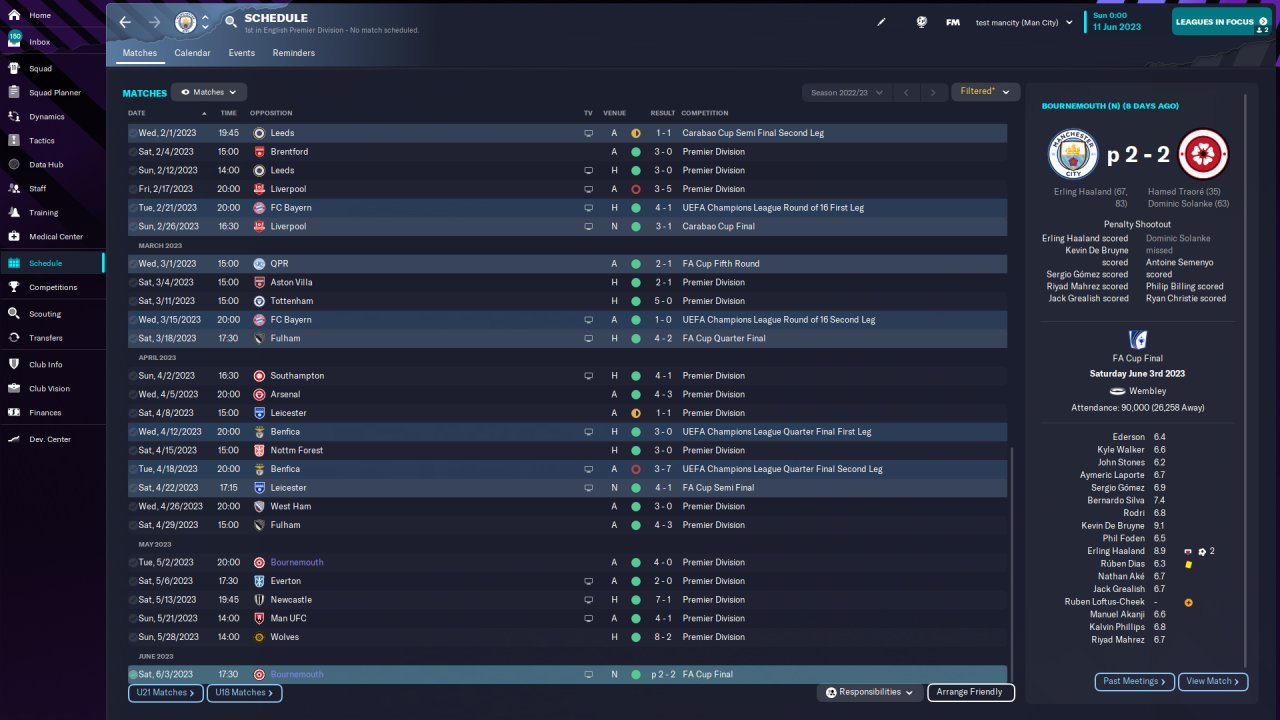Viewport: 1280px width, 720px height.
Task: Open Past Meetings
Action: 1135,681
